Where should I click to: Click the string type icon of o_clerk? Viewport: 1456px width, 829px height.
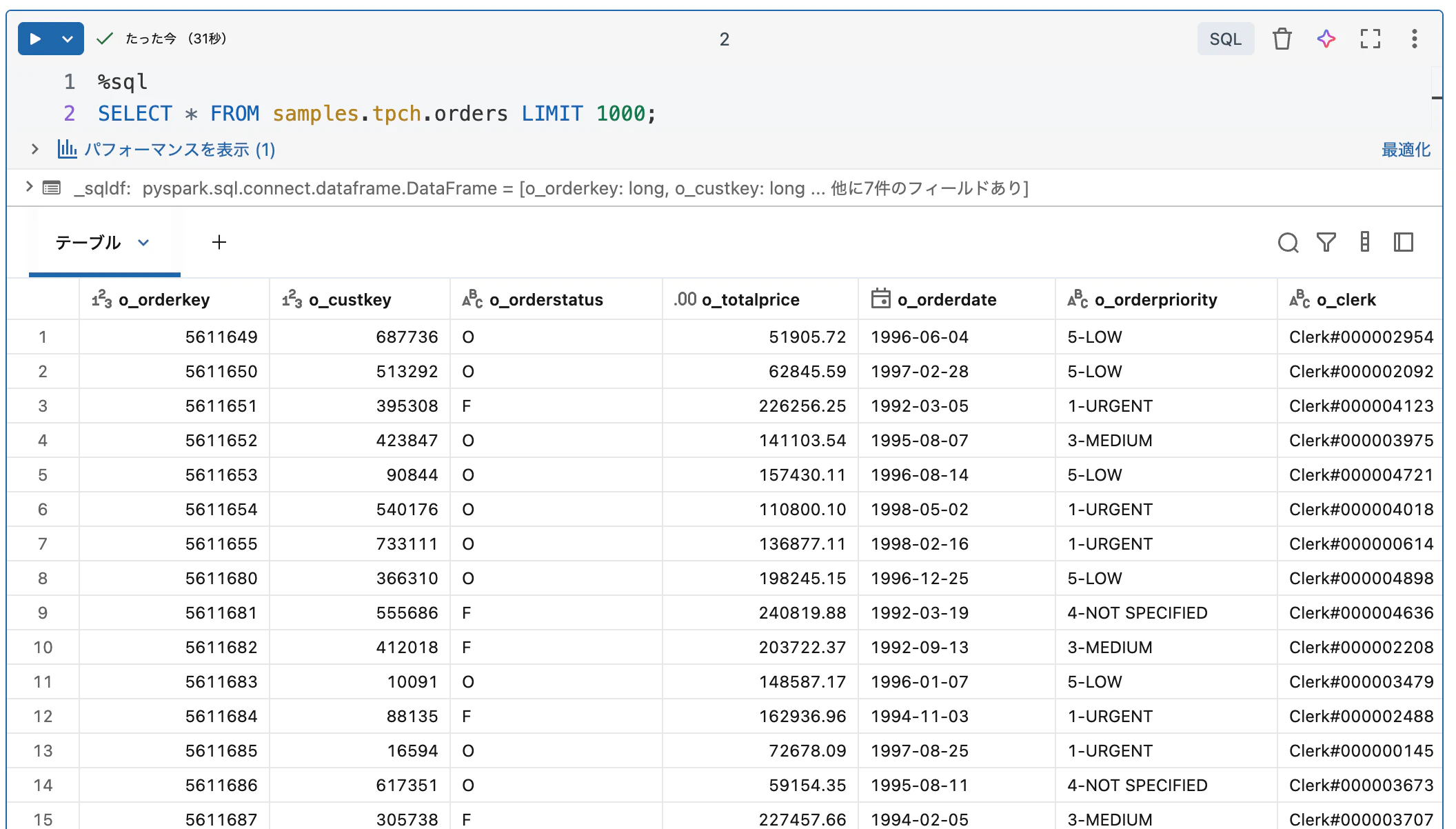(x=1300, y=299)
